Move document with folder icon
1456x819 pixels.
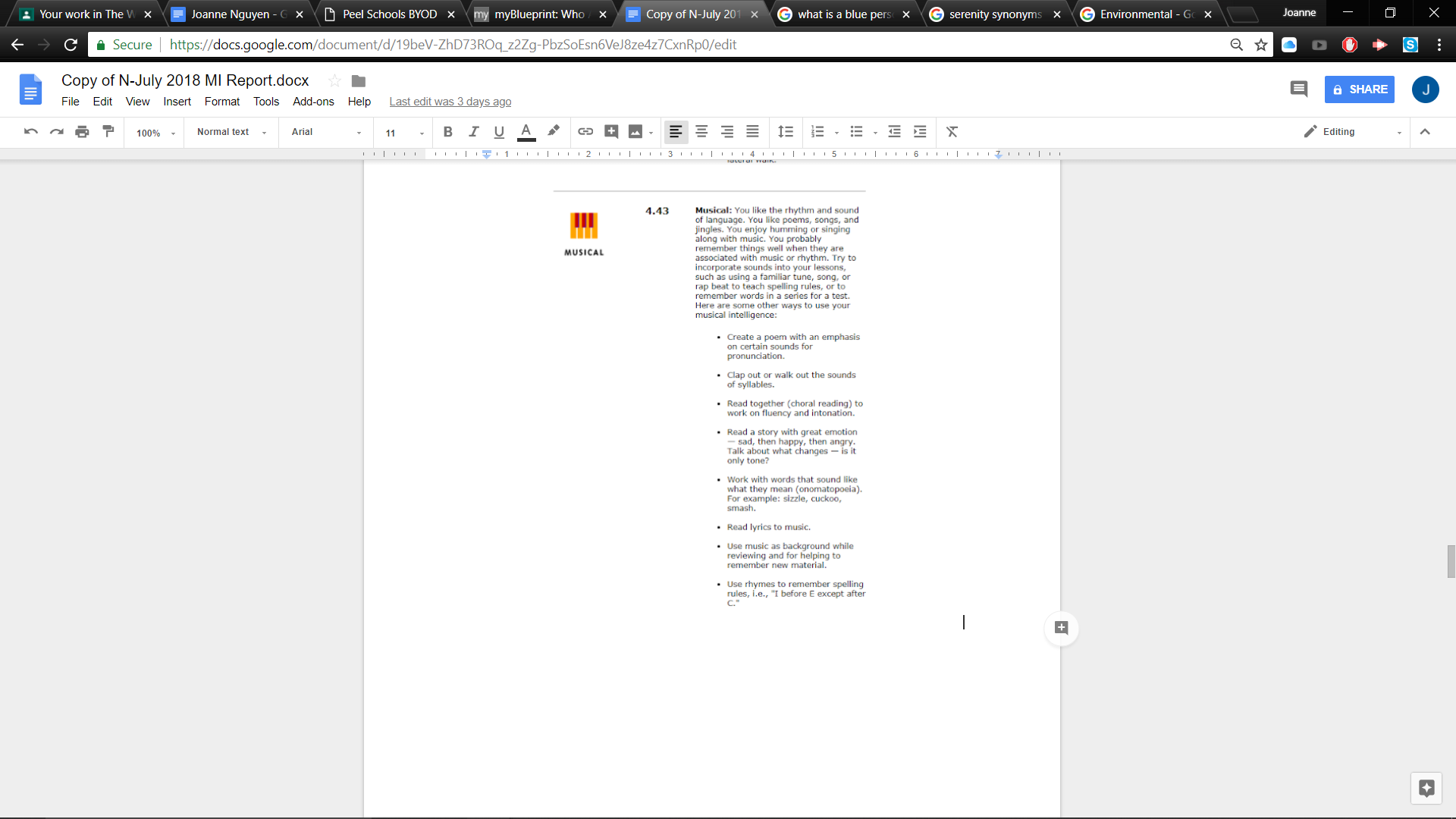pos(359,81)
